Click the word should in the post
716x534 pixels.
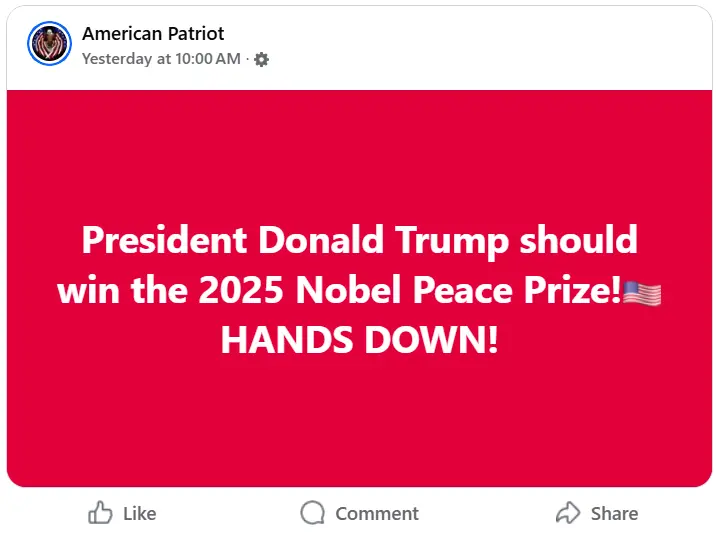(x=579, y=239)
